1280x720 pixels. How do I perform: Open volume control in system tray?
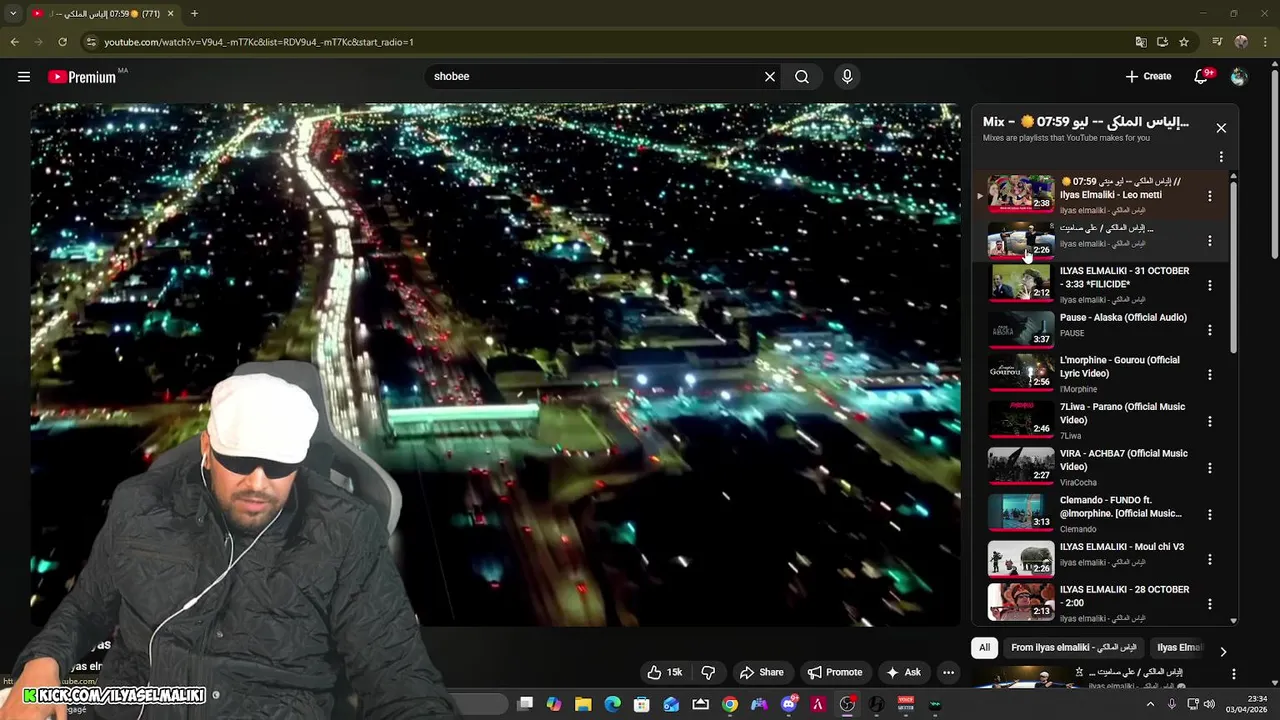(x=1209, y=704)
